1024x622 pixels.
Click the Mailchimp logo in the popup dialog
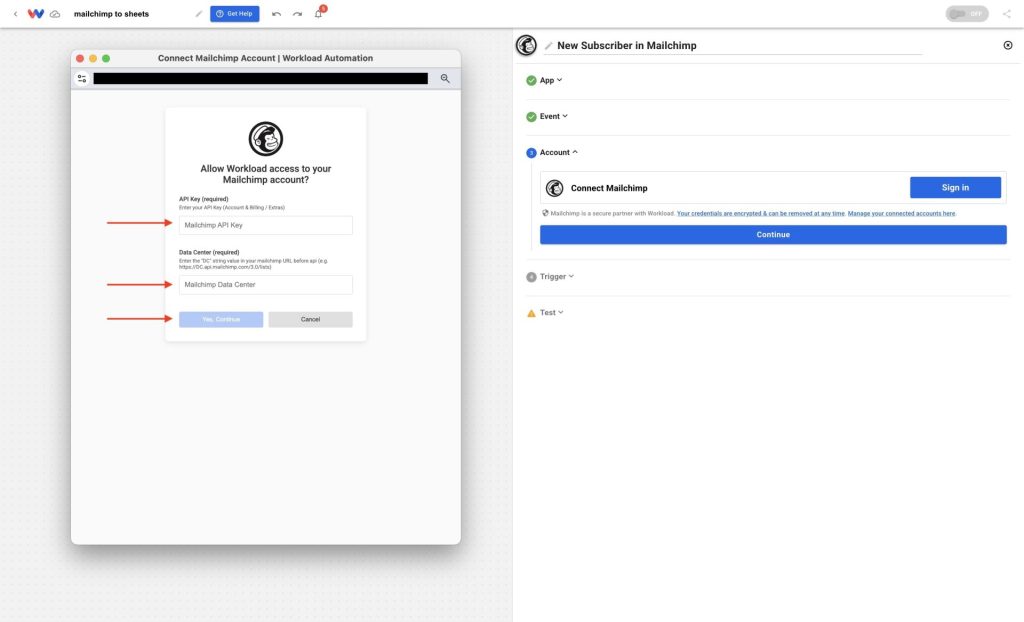point(266,139)
